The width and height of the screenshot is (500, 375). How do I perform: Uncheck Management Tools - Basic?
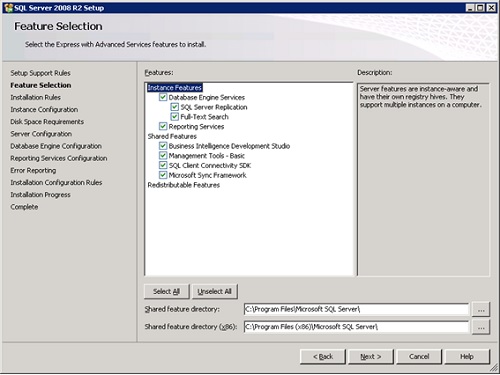pos(163,155)
